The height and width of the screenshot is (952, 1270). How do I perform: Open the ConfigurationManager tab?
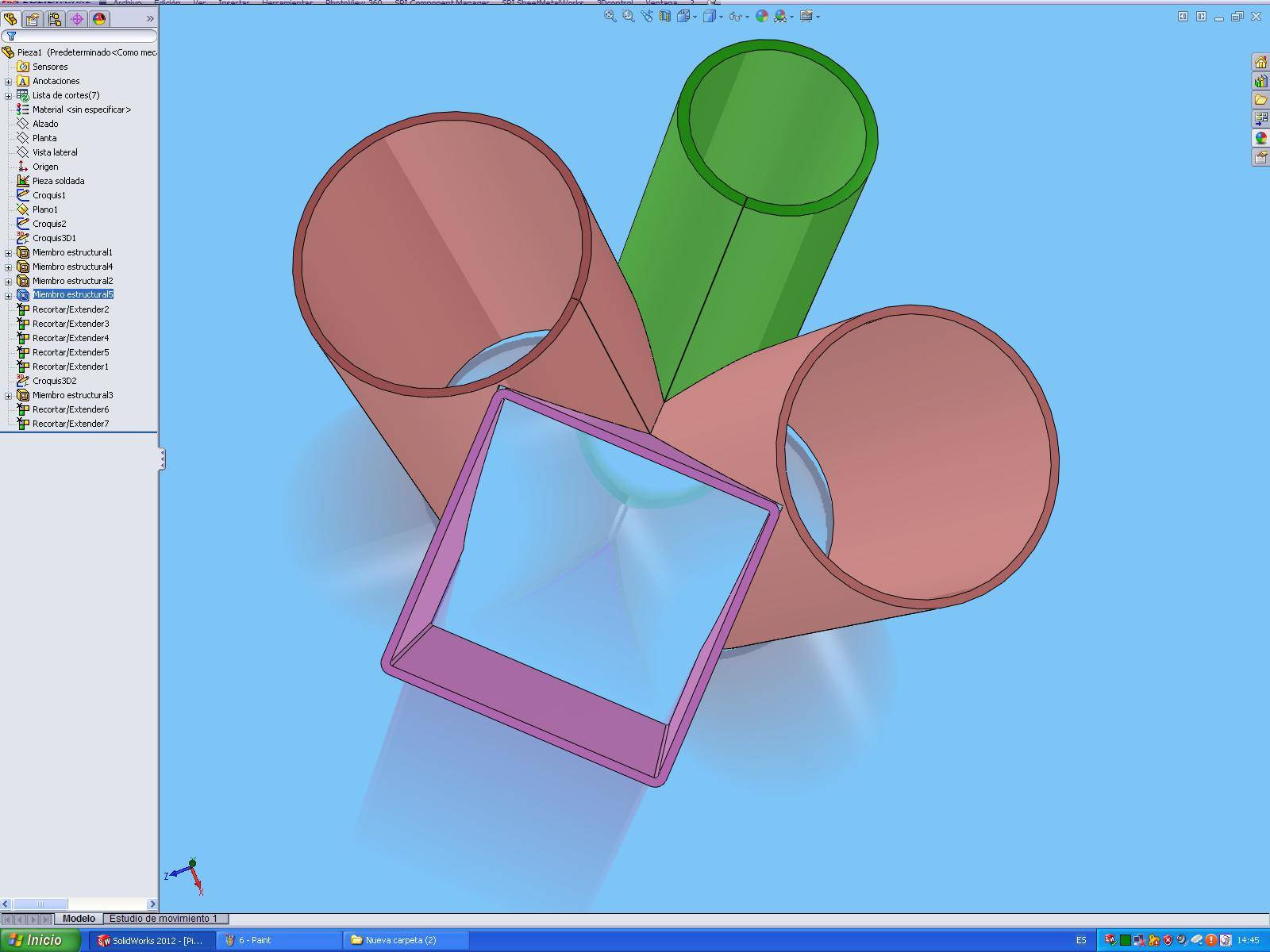pyautogui.click(x=55, y=18)
